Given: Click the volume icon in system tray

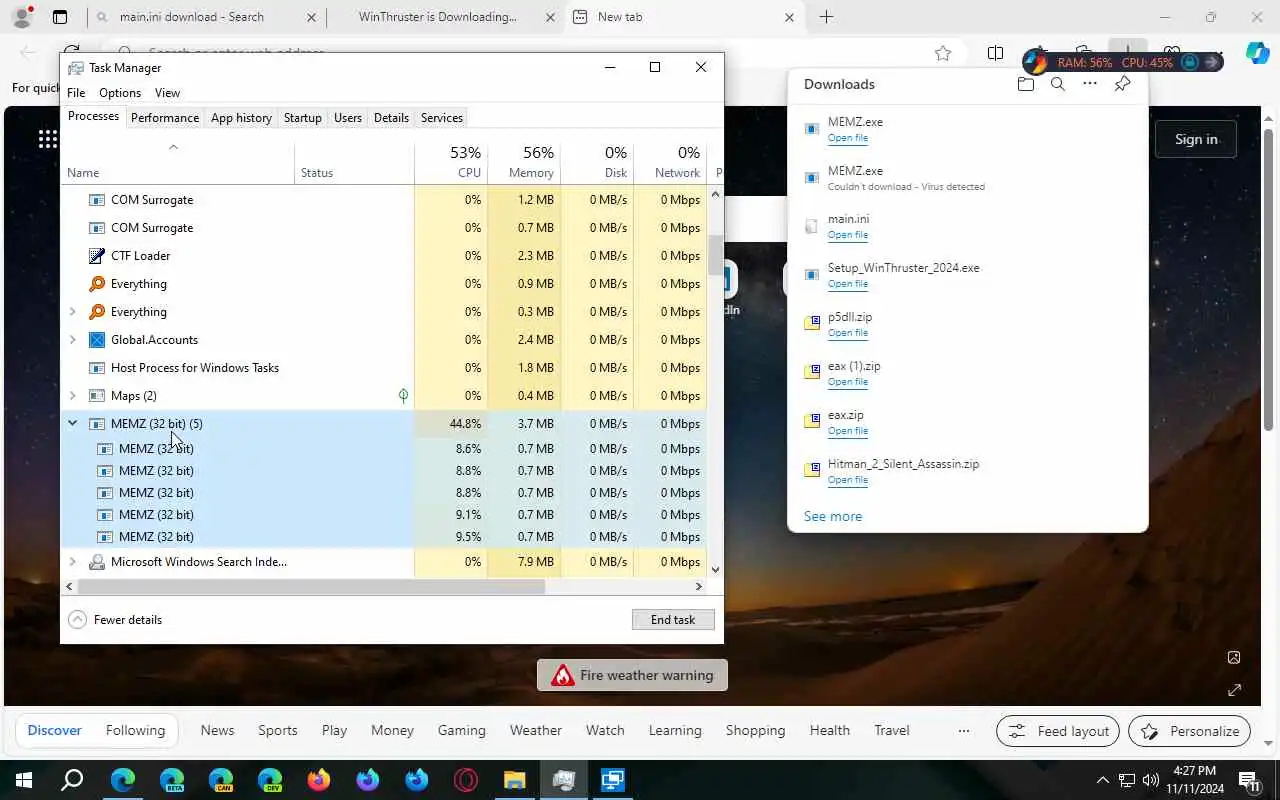Looking at the screenshot, I should (1150, 780).
